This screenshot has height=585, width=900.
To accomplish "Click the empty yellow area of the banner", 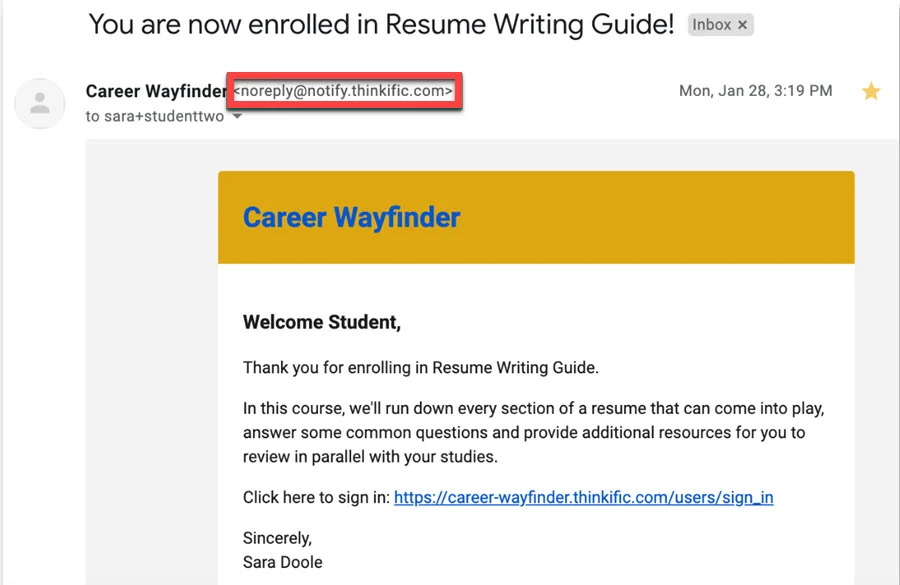I will point(680,217).
